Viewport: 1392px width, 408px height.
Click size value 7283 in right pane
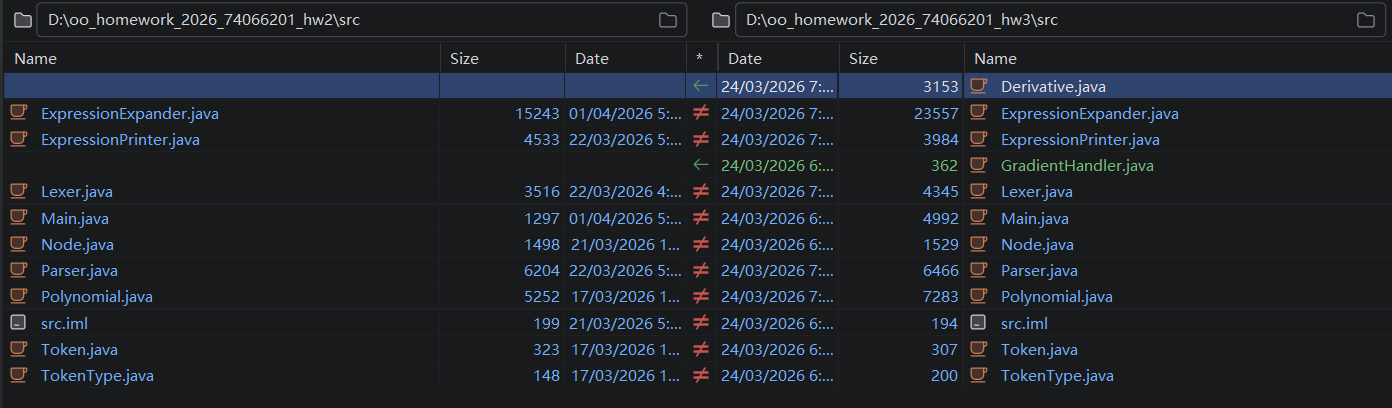tap(941, 297)
